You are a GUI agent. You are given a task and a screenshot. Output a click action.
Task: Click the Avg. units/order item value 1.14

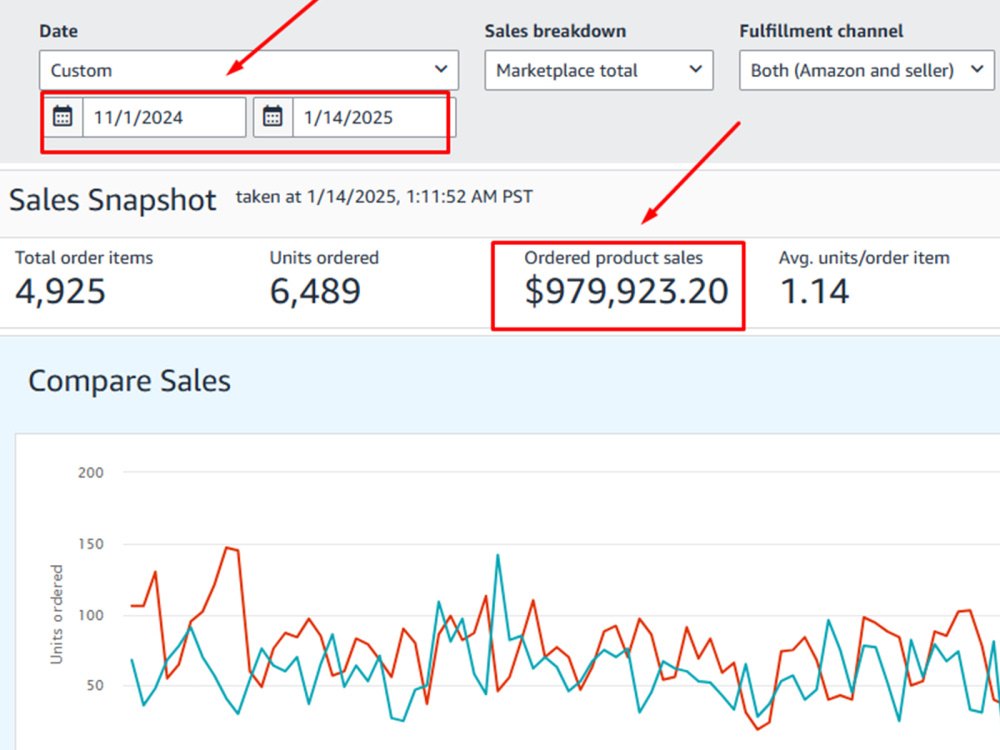(814, 291)
